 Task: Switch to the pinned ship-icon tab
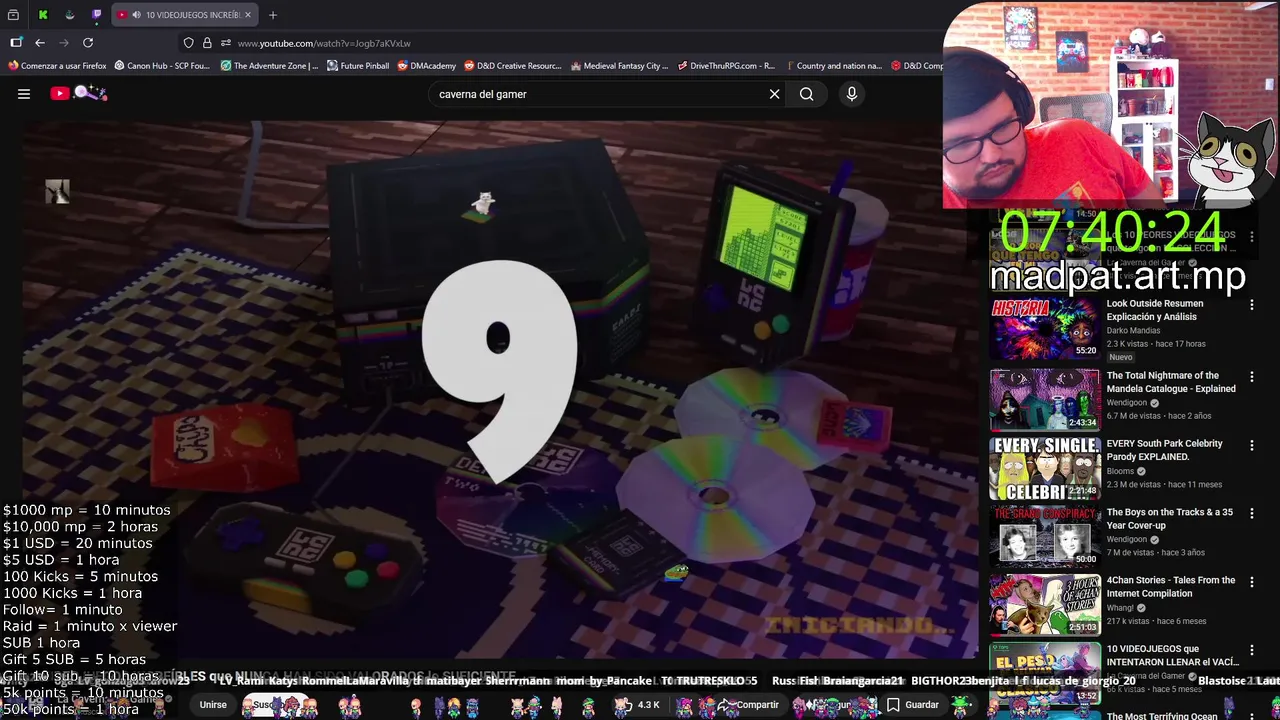tap(69, 15)
